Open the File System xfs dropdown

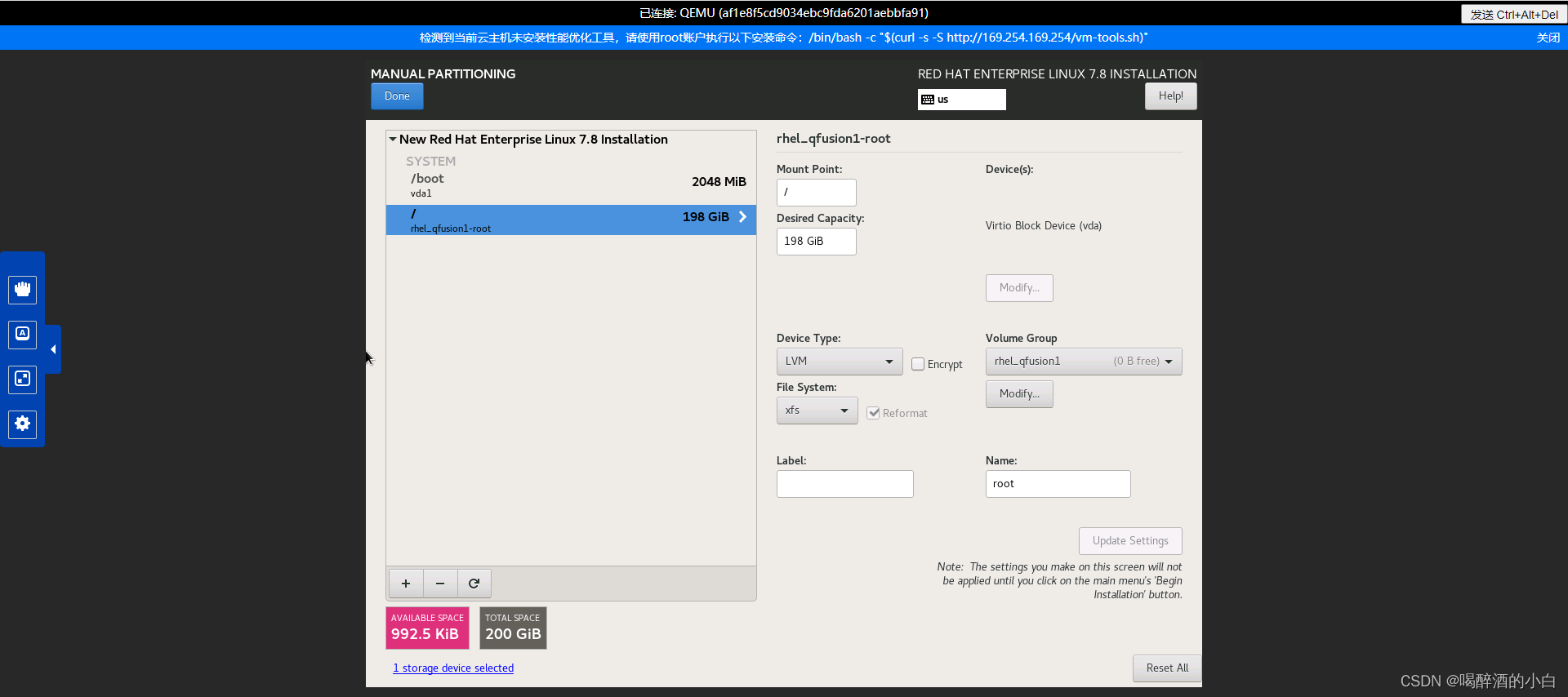(817, 411)
